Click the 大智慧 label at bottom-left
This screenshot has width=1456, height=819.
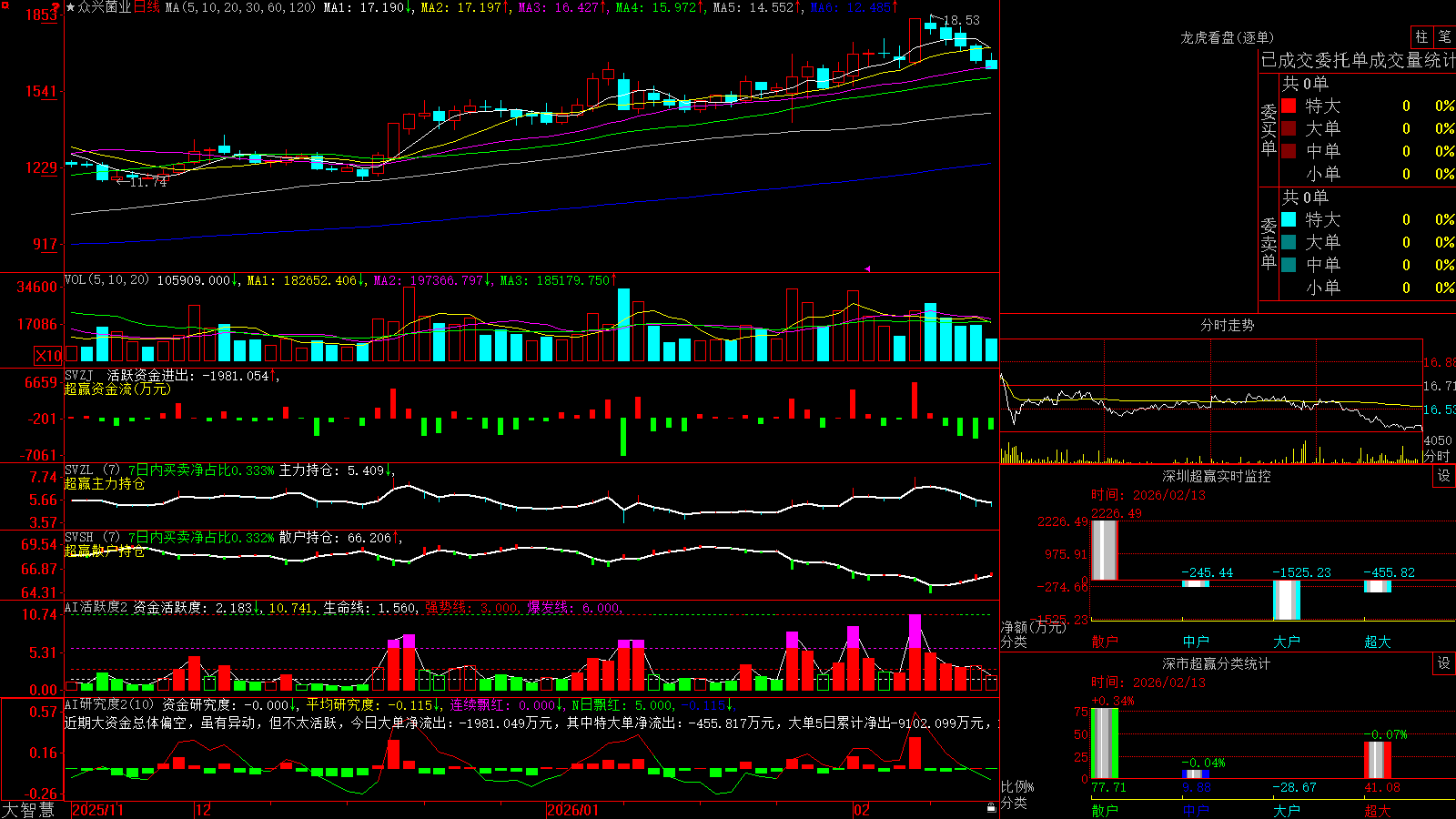pyautogui.click(x=28, y=809)
